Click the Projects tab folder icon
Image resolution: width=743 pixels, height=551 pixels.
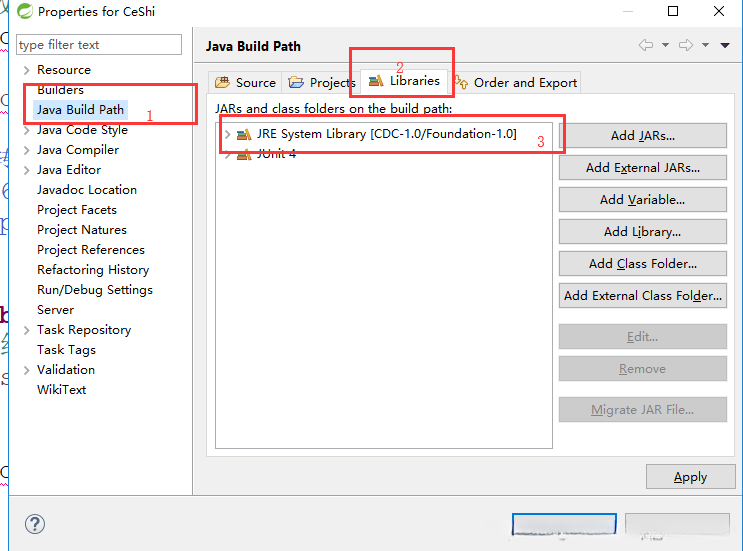point(296,82)
